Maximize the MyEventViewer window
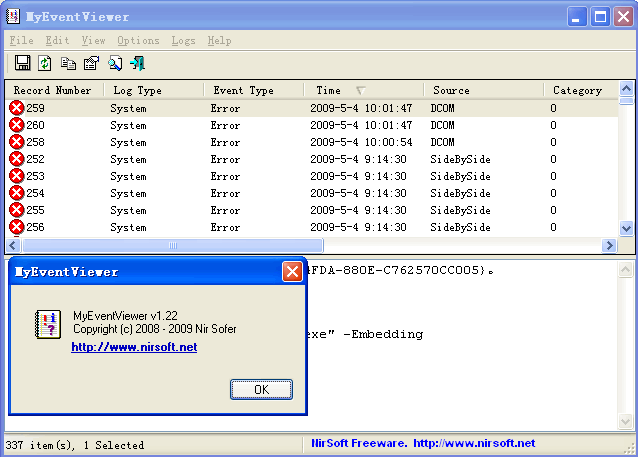Image resolution: width=638 pixels, height=457 pixels. [x=600, y=17]
